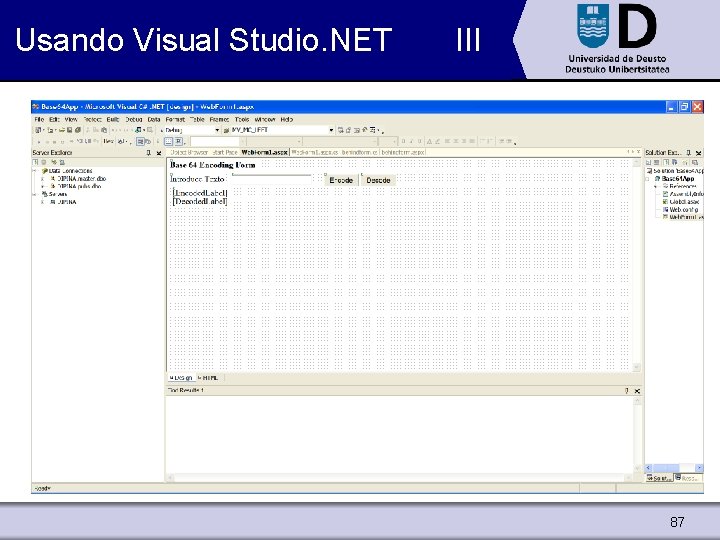720x540 pixels.
Task: Click the last Solution Explorer toolbar icon
Action: point(695,163)
